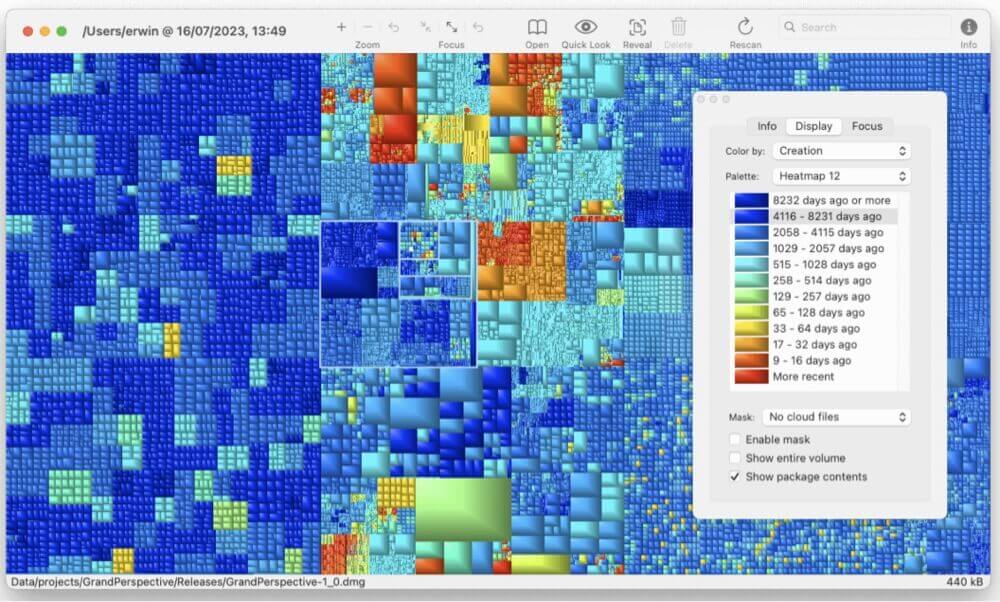Open the Info panel from the toolbar

(968, 27)
